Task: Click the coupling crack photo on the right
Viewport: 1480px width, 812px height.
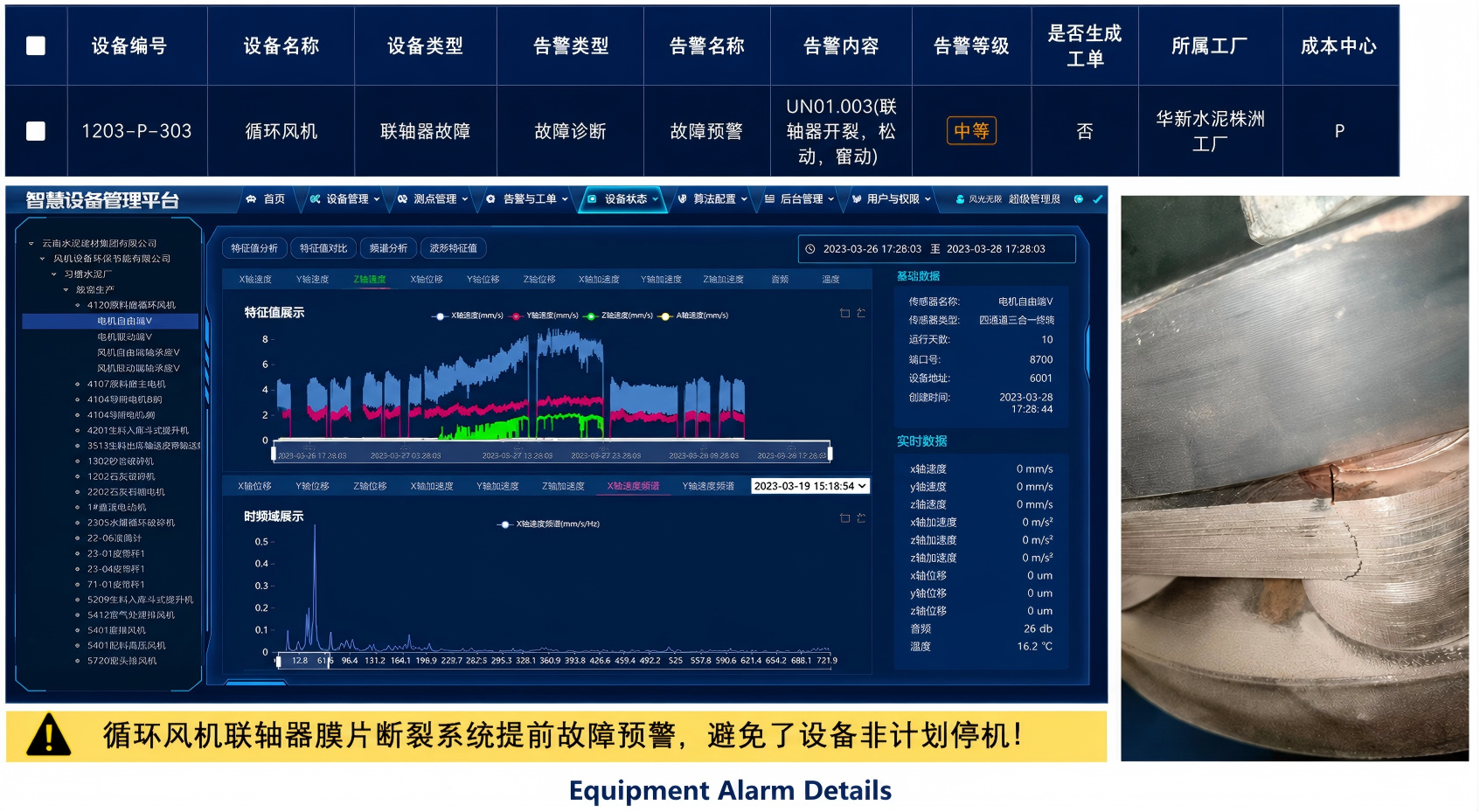Action: tap(1295, 478)
